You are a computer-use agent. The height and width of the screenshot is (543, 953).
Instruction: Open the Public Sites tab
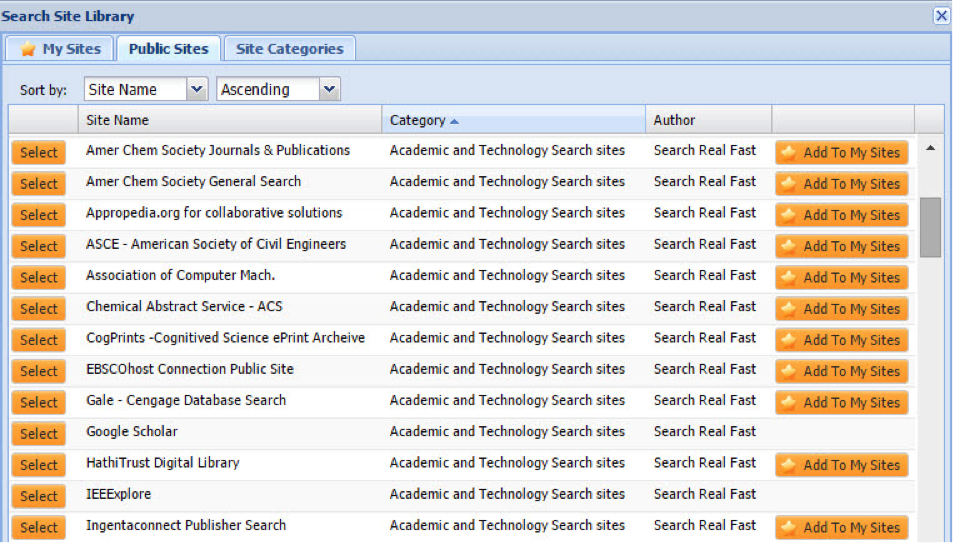tap(168, 49)
